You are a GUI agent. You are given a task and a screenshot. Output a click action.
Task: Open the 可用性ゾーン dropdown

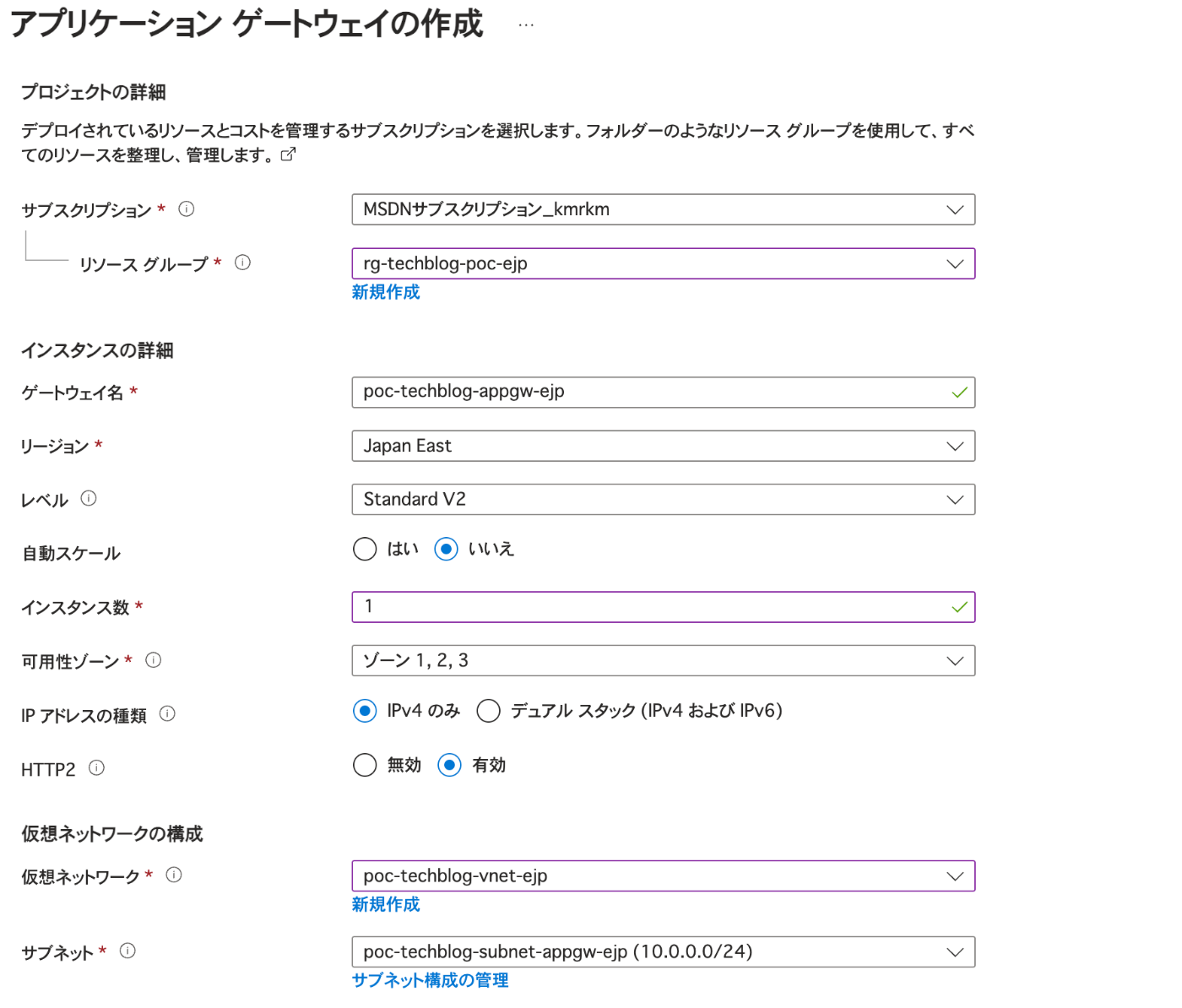coord(955,660)
